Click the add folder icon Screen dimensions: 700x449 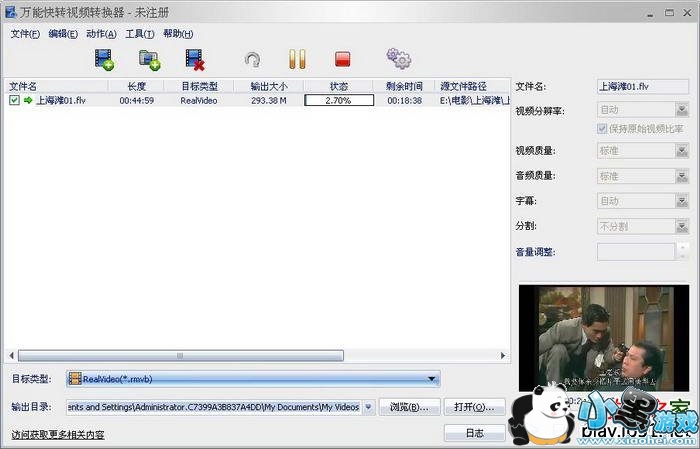pos(150,60)
